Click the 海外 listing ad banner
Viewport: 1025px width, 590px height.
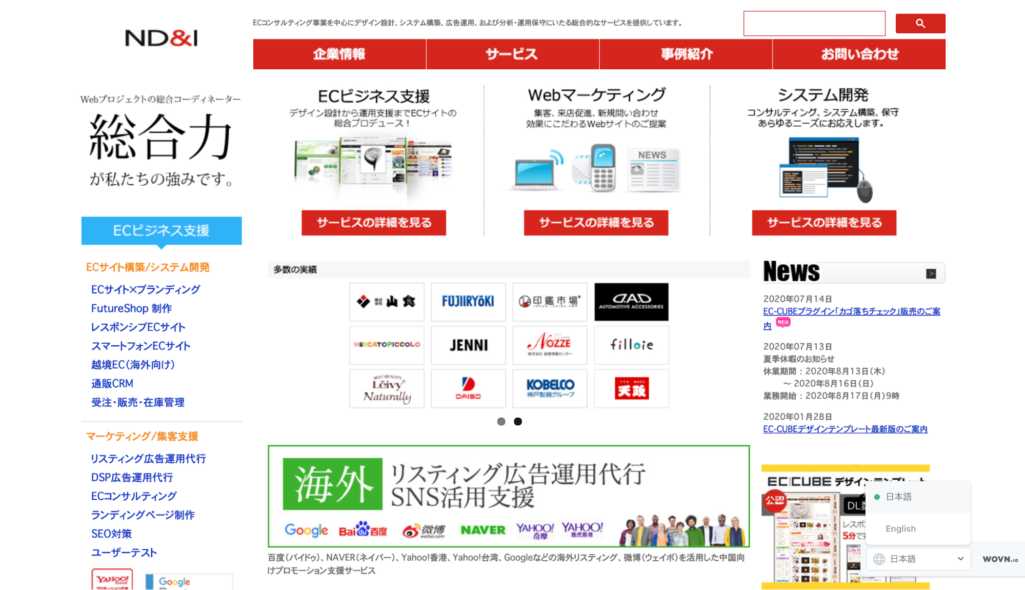(508, 496)
